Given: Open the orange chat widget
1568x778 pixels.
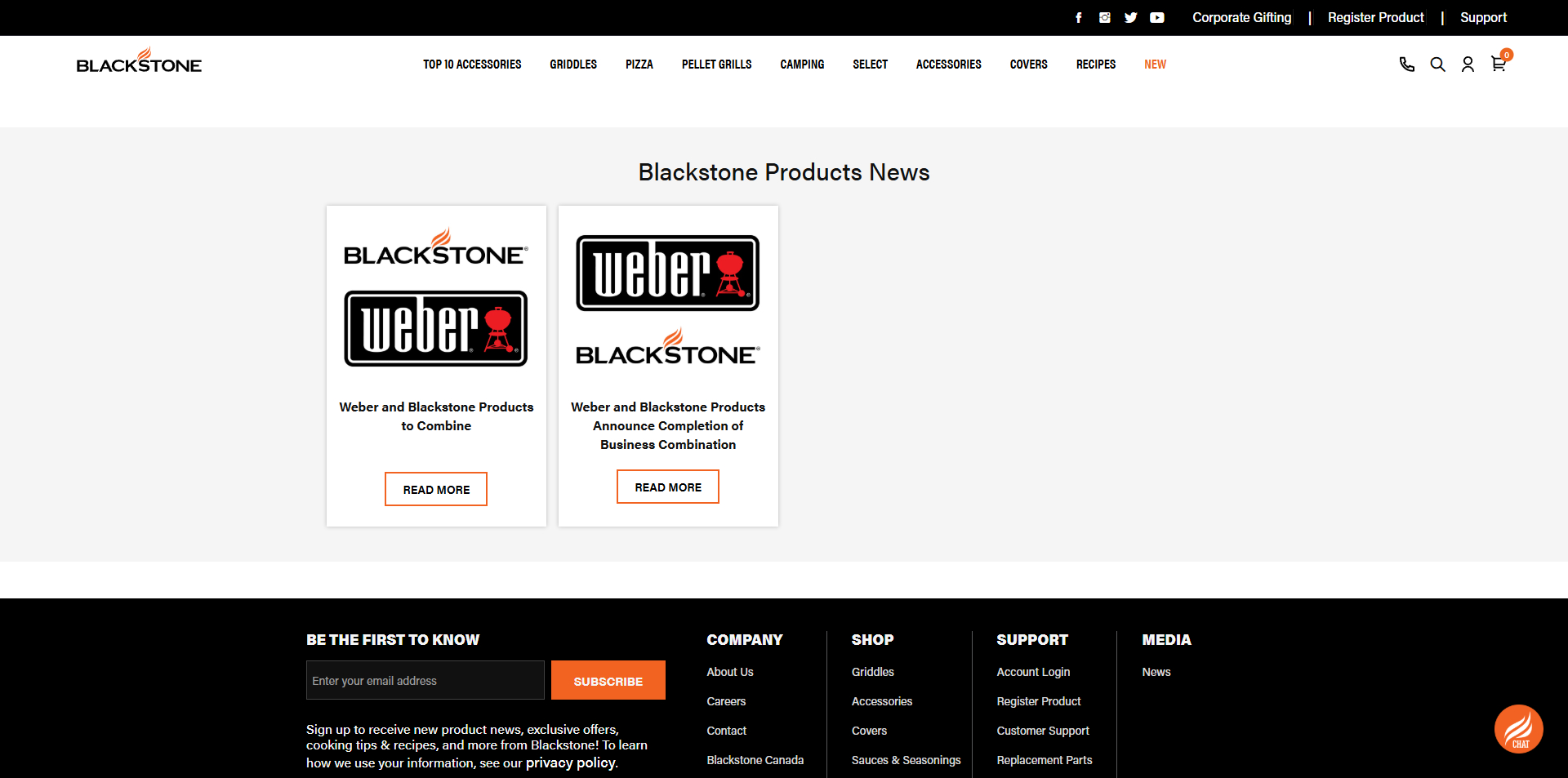Looking at the screenshot, I should [x=1518, y=728].
